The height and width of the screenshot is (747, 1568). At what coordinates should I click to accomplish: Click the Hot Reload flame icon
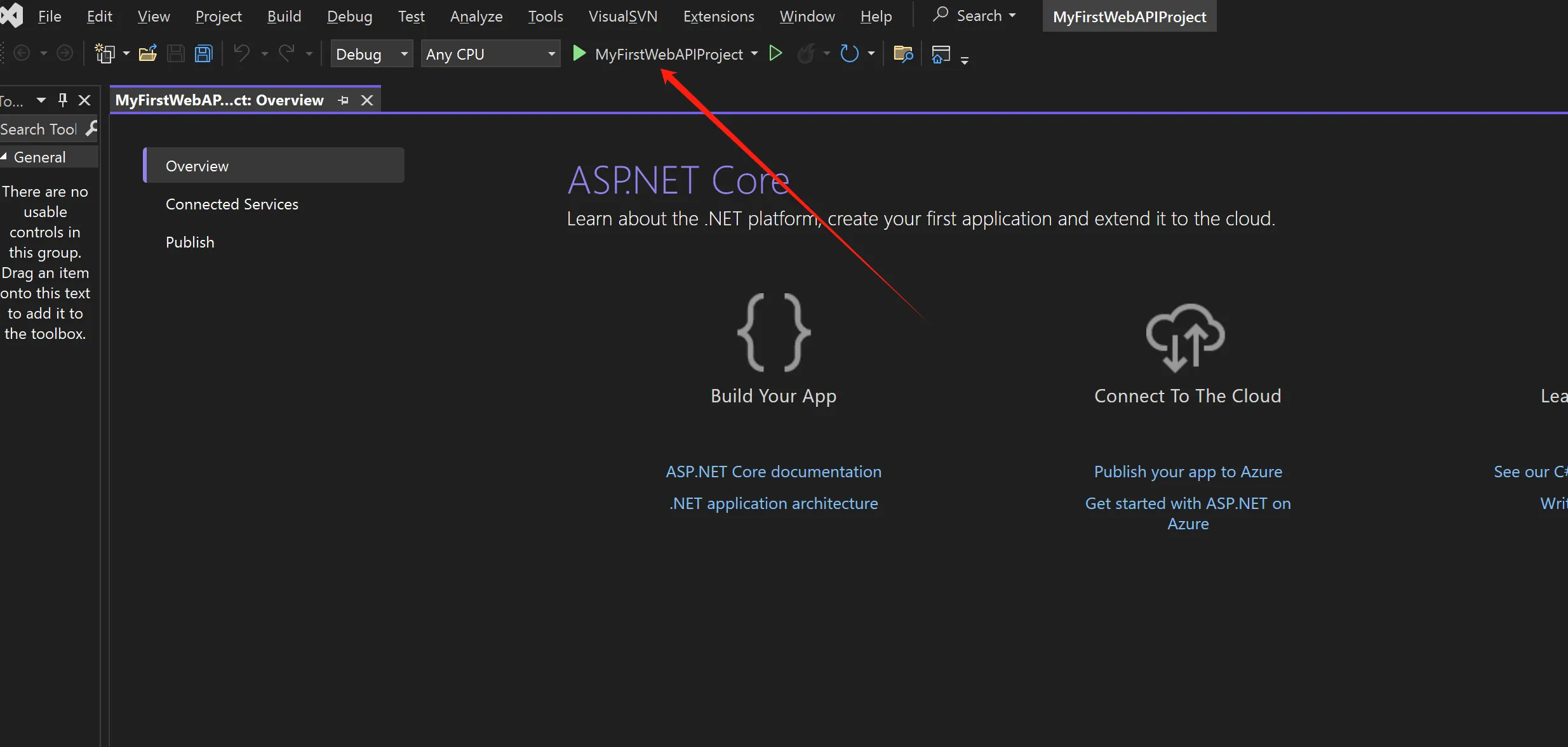(x=807, y=53)
